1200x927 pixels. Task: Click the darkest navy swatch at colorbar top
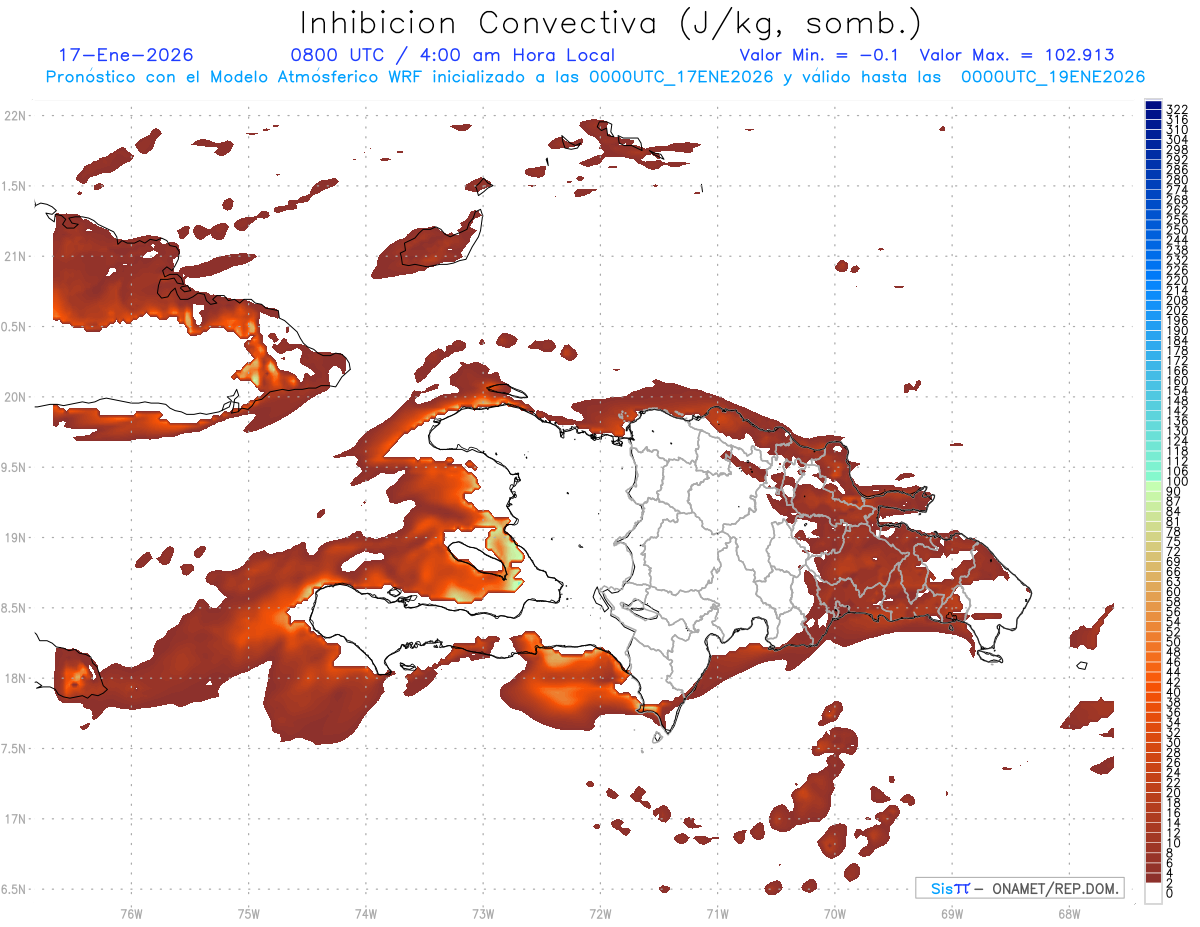click(1153, 105)
